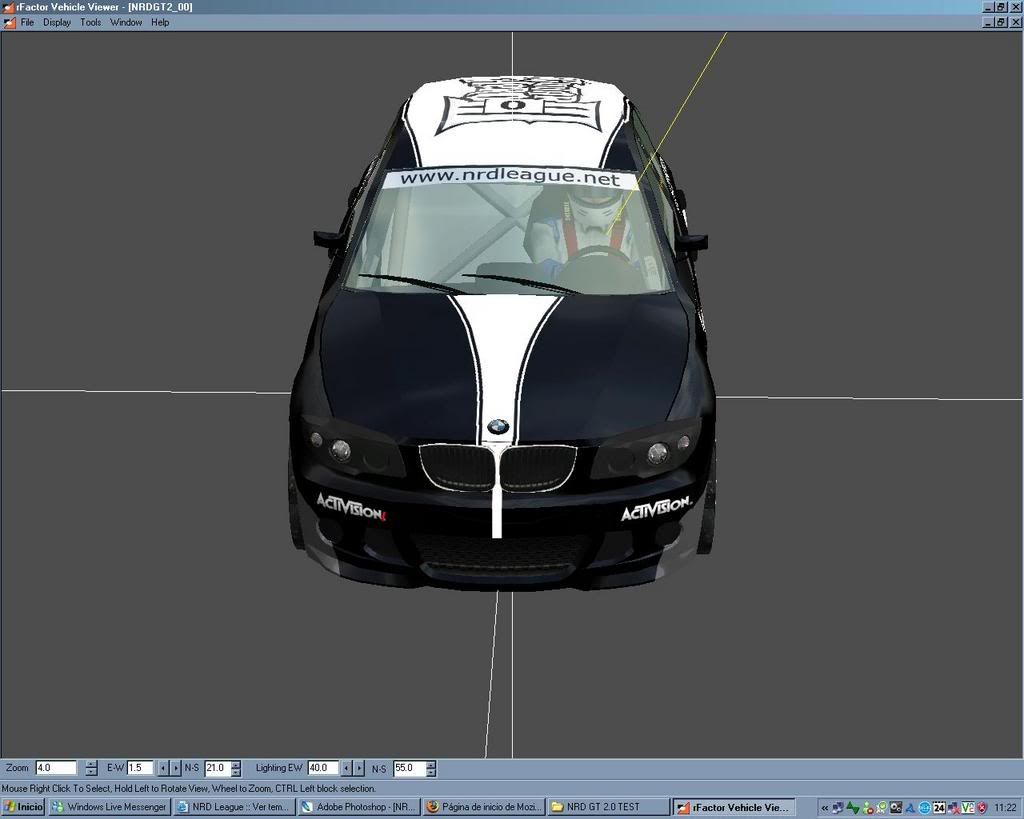Click the calendar 24 tray icon
This screenshot has height=819, width=1024.
[x=939, y=807]
